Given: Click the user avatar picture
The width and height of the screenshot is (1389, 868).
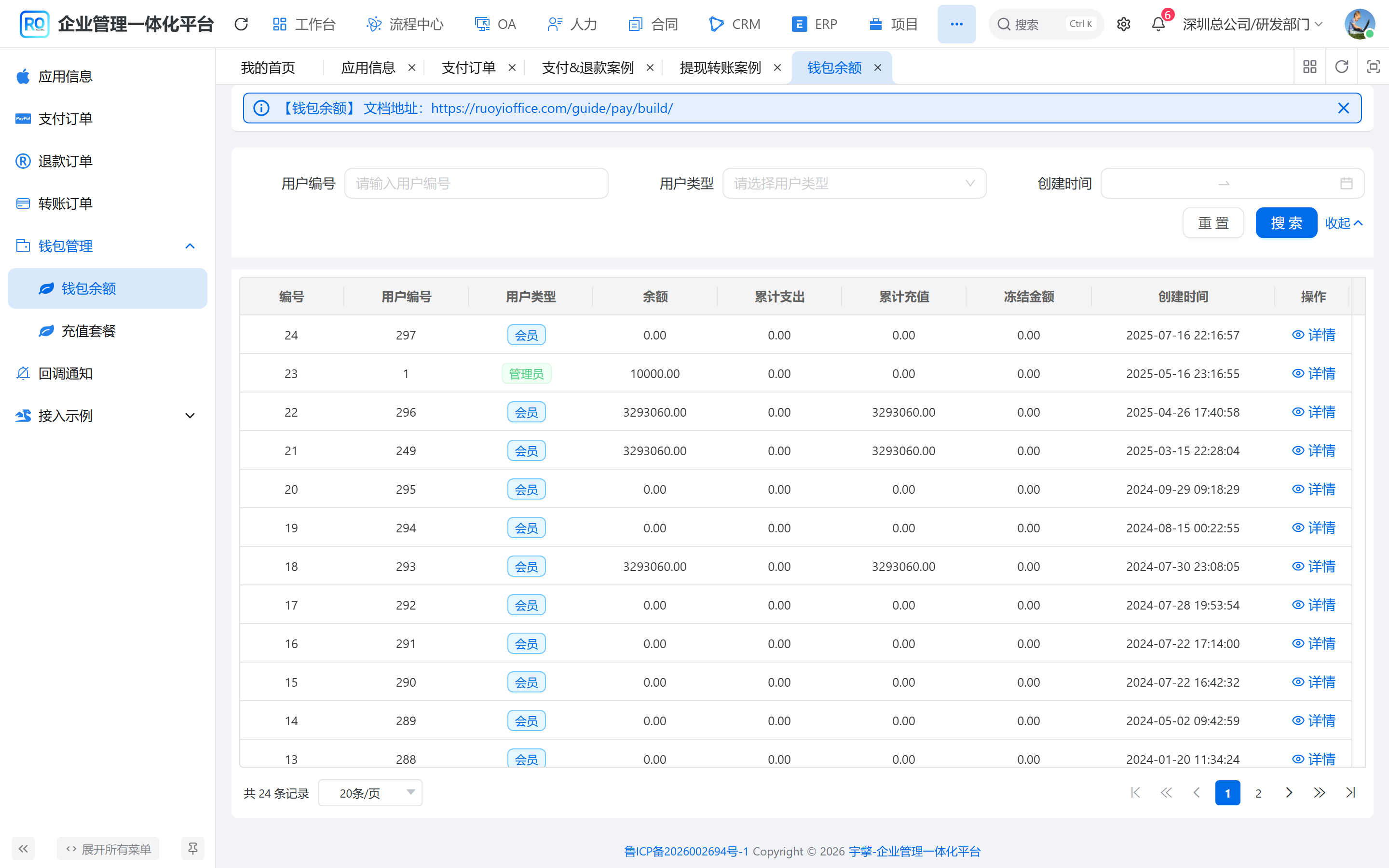Looking at the screenshot, I should click(x=1359, y=24).
